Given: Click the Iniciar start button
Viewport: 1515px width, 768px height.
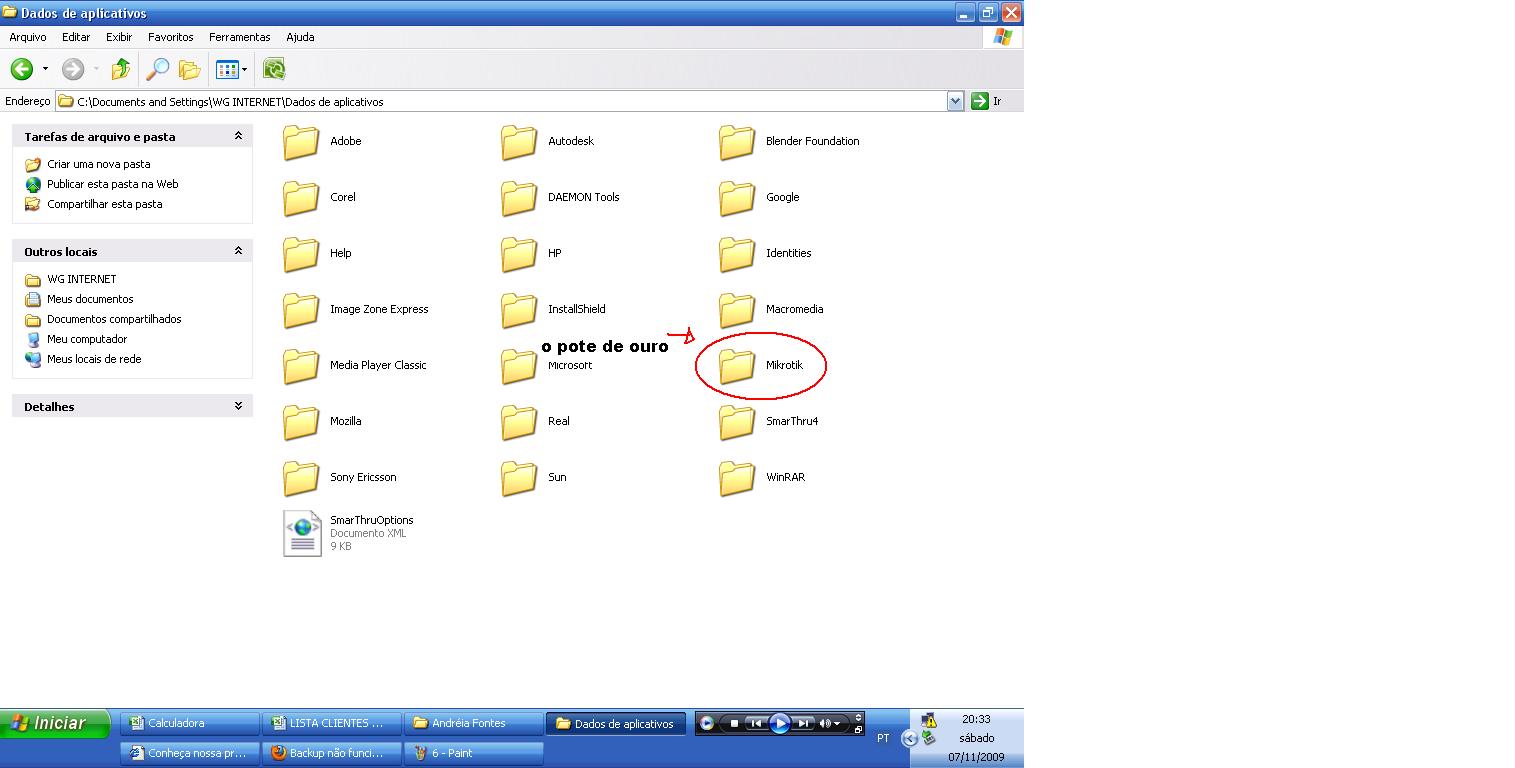Looking at the screenshot, I should (x=55, y=723).
